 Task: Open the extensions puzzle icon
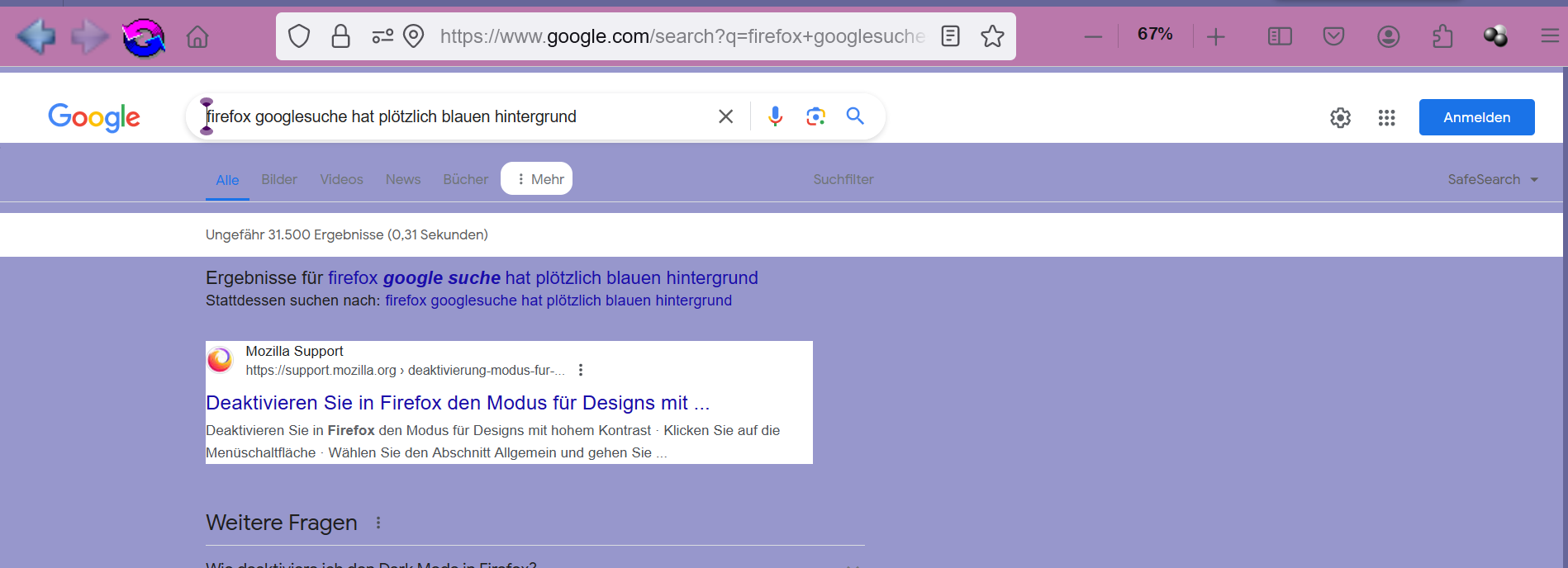(x=1442, y=36)
